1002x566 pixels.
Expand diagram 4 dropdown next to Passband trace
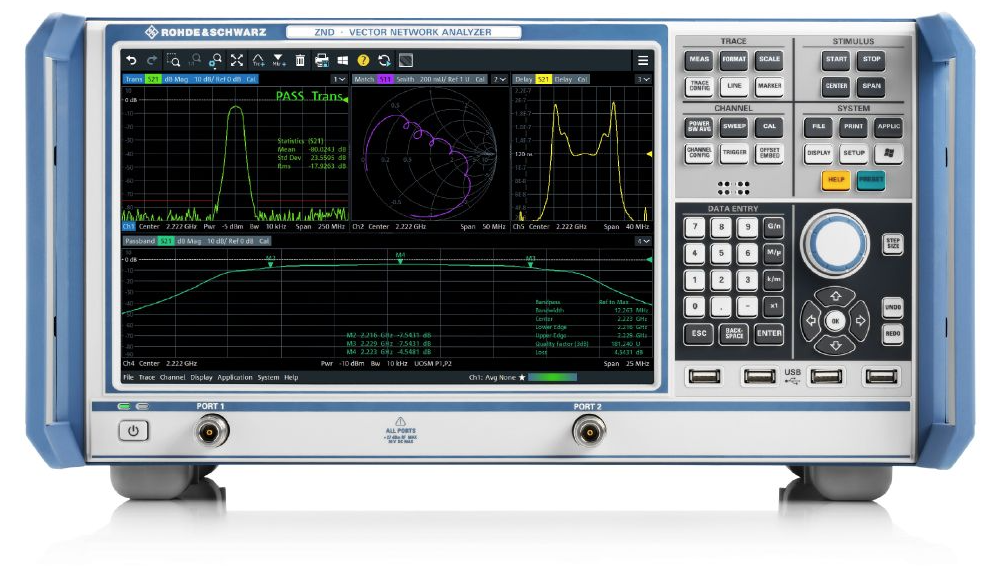click(644, 241)
